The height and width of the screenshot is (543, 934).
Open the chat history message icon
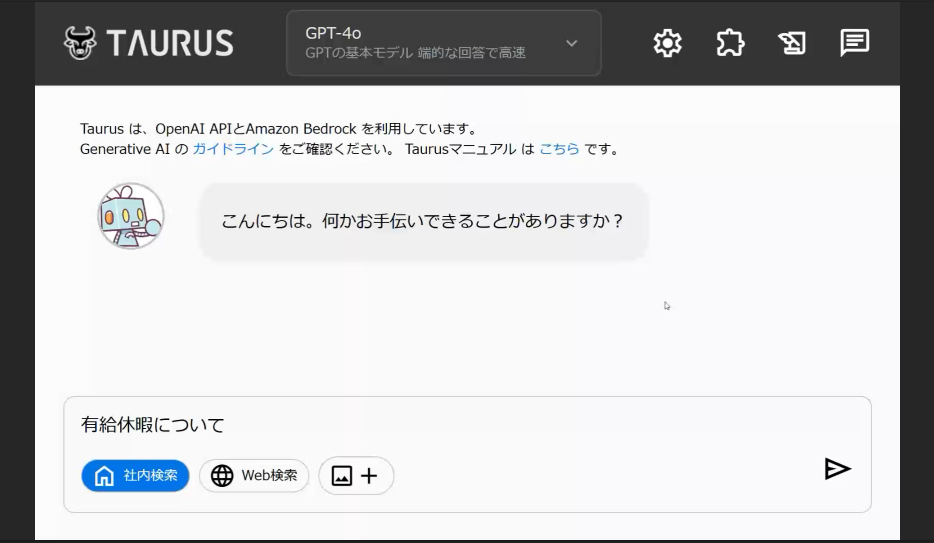click(x=855, y=43)
